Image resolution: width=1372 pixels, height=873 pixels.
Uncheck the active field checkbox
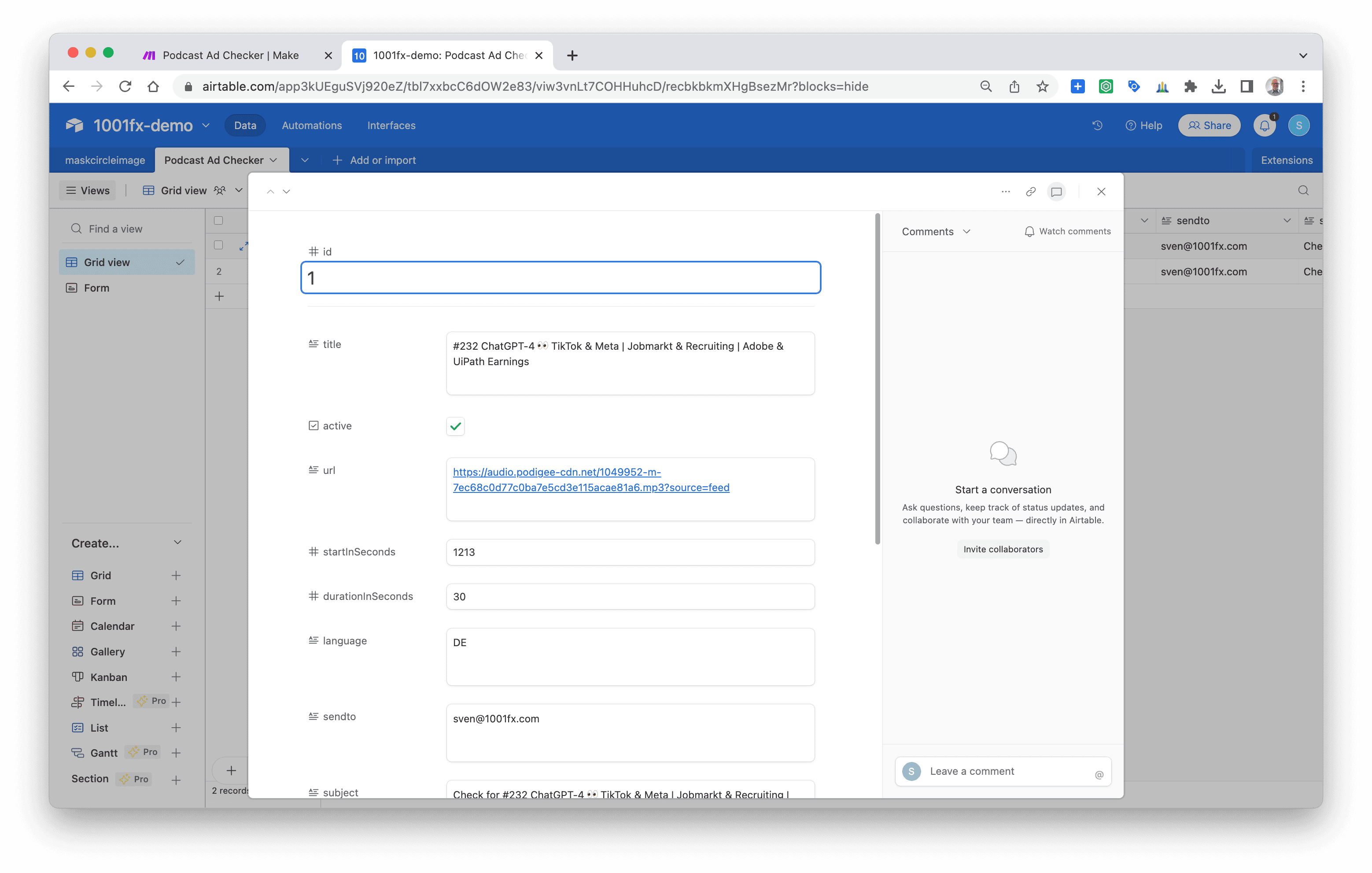[455, 425]
